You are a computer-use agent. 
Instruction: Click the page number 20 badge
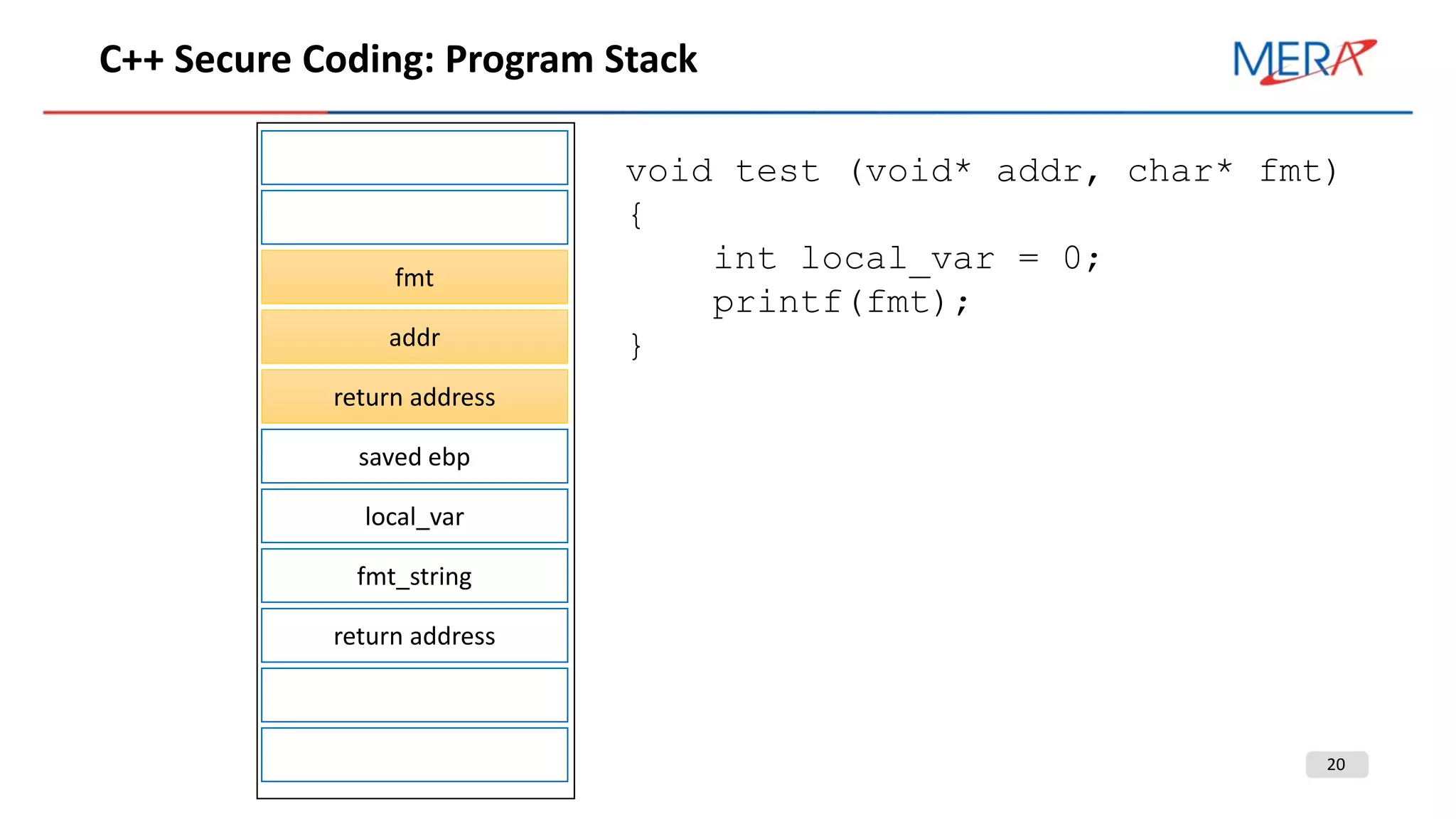[1336, 764]
